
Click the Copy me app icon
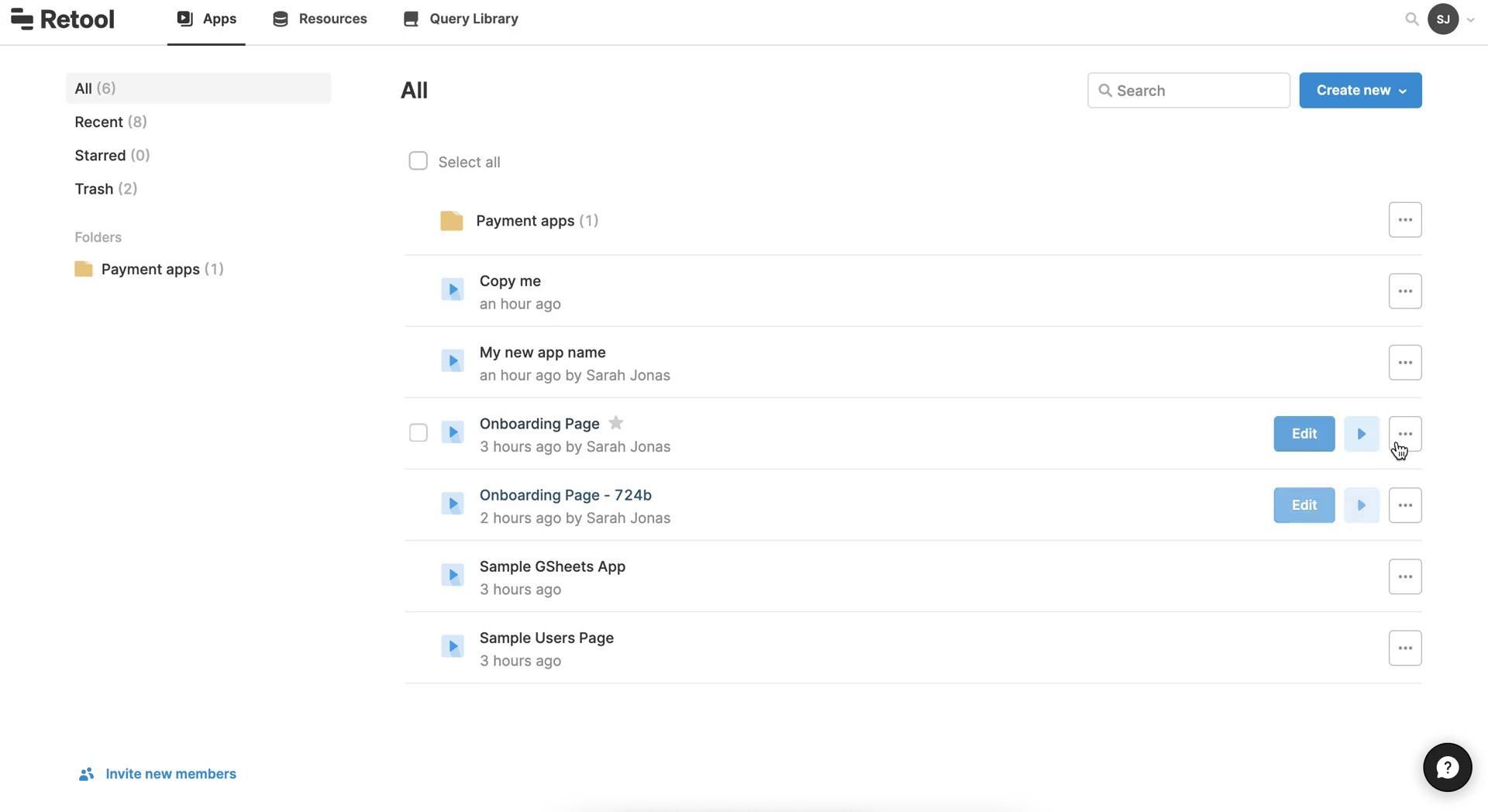click(x=452, y=290)
